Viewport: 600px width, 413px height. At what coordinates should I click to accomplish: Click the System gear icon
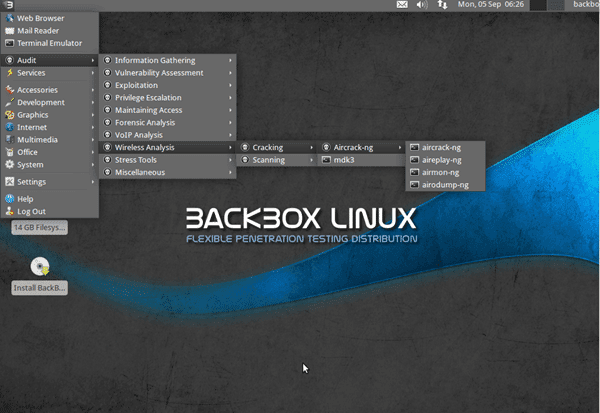tap(10, 164)
